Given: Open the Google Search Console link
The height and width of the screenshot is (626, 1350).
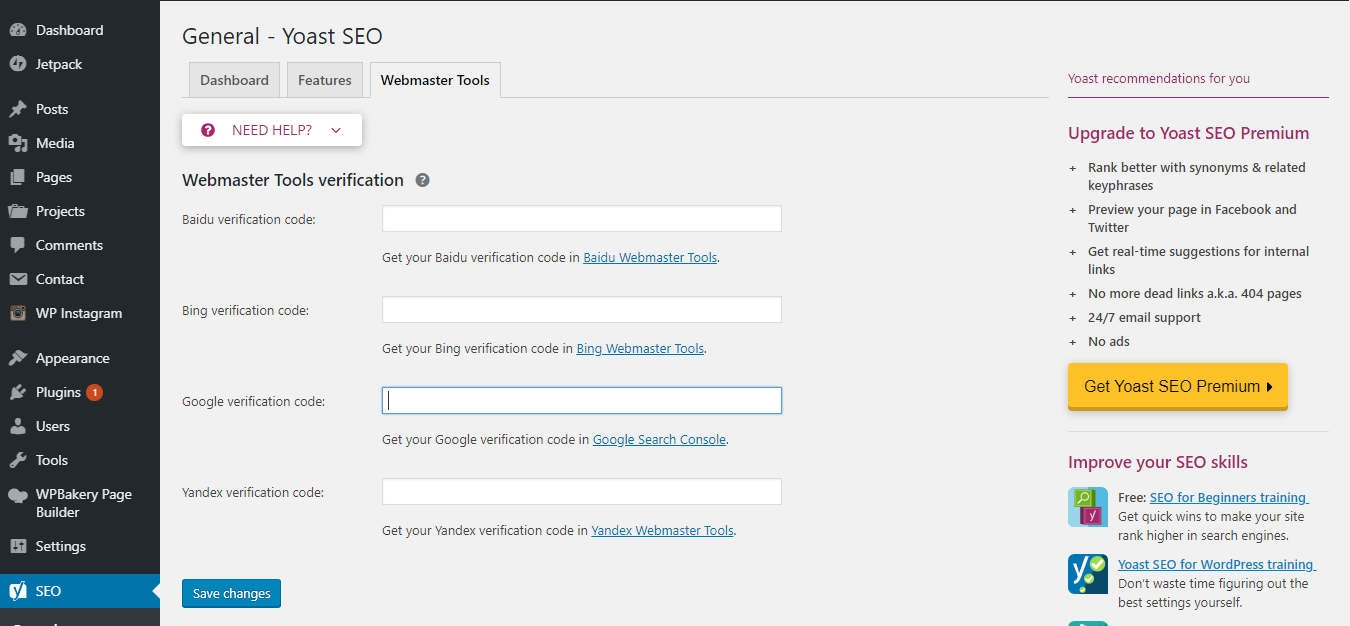Looking at the screenshot, I should (x=659, y=440).
